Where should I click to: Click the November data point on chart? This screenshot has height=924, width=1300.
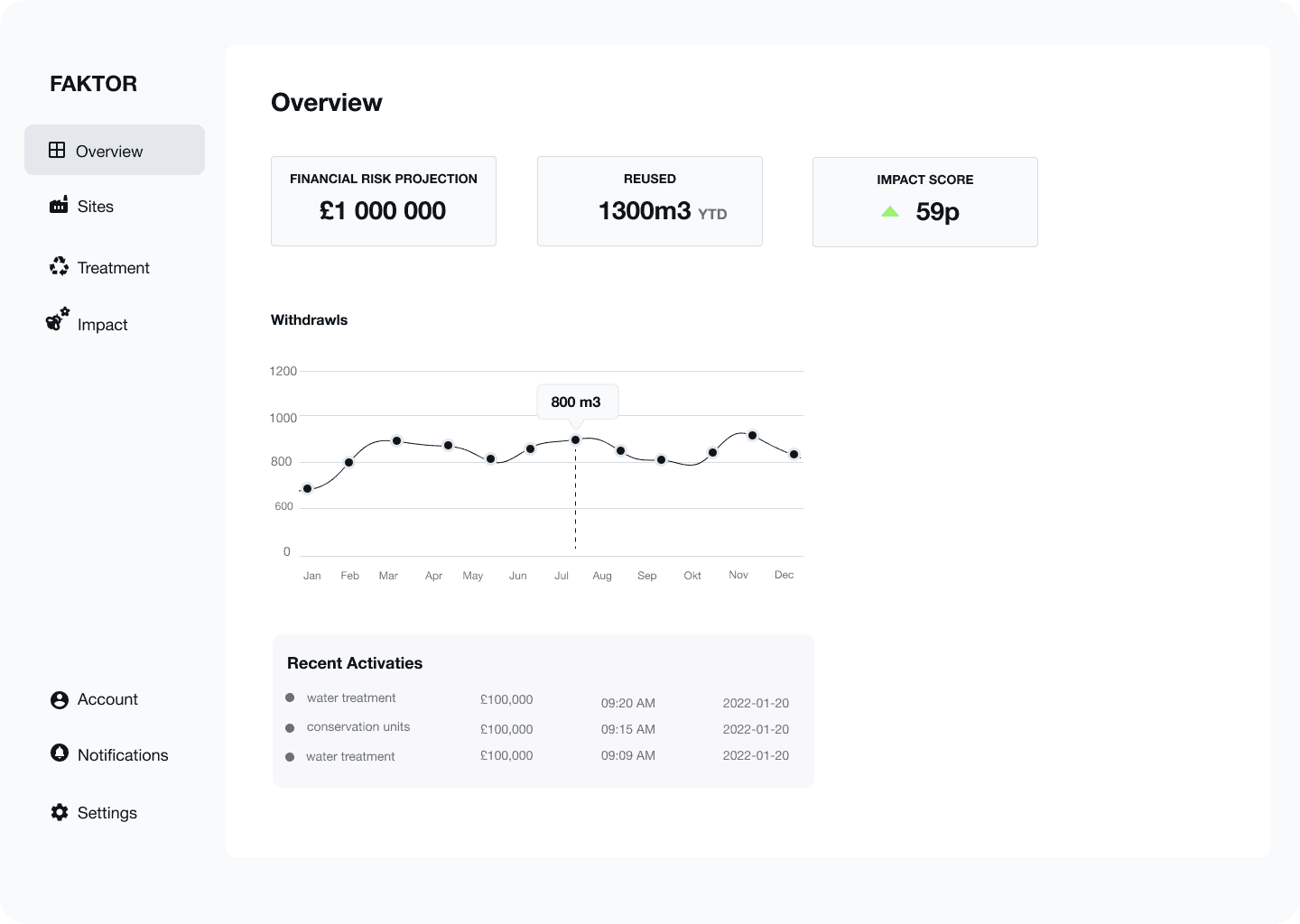[752, 436]
